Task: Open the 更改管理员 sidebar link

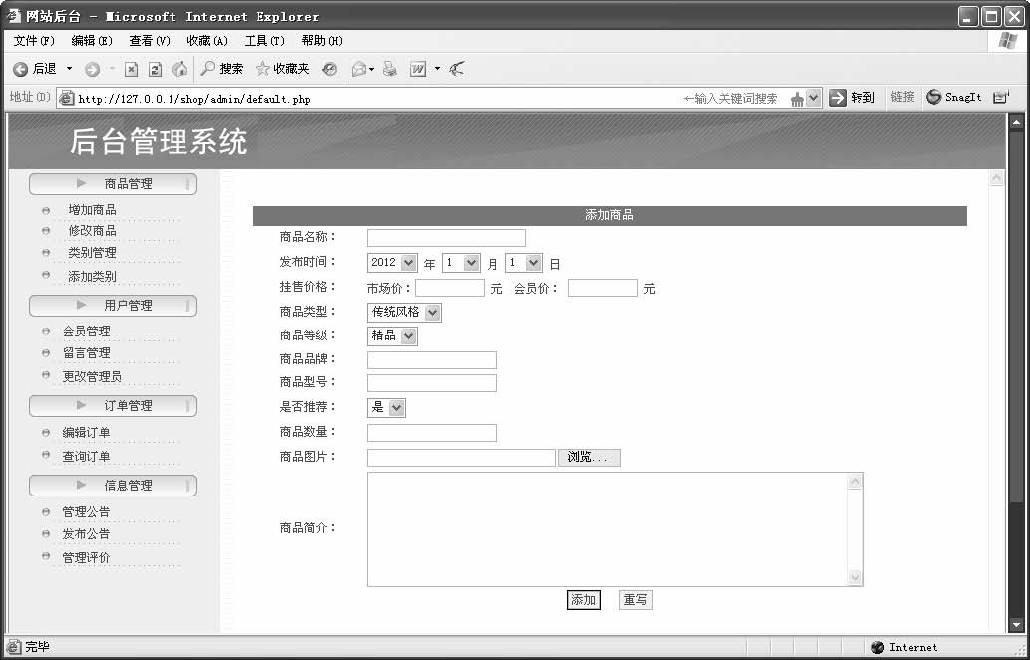Action: (x=92, y=377)
